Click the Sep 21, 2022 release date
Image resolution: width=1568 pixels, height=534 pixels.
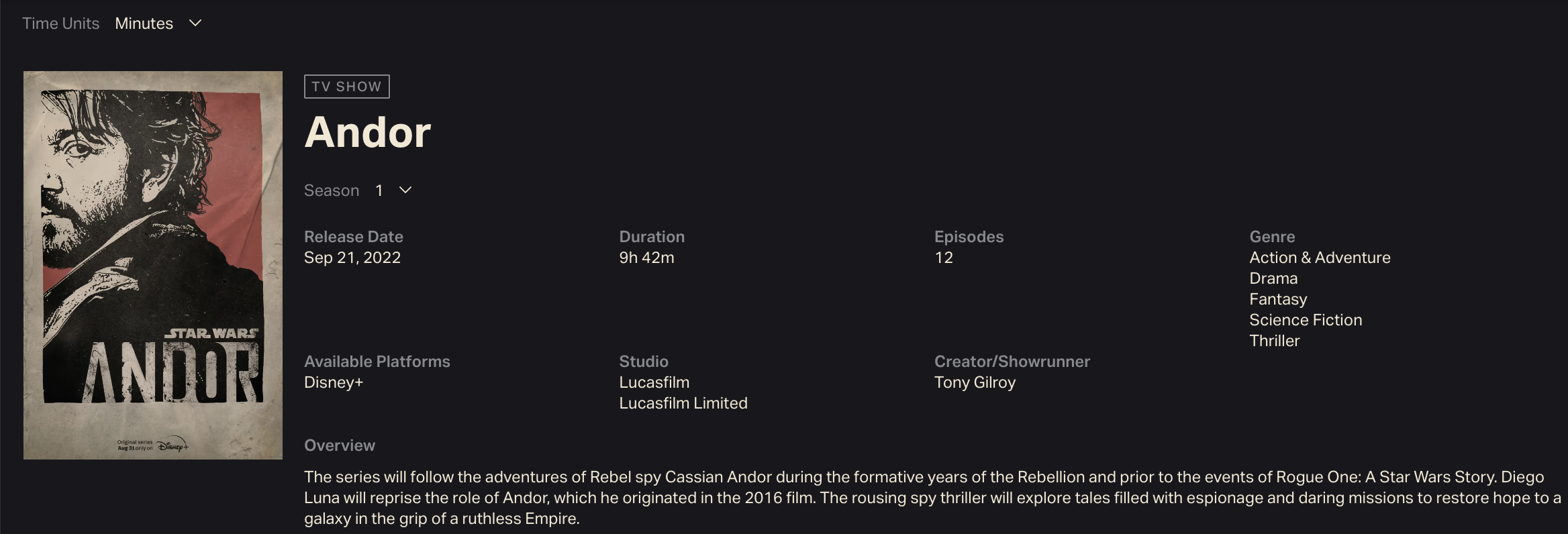pyautogui.click(x=352, y=258)
